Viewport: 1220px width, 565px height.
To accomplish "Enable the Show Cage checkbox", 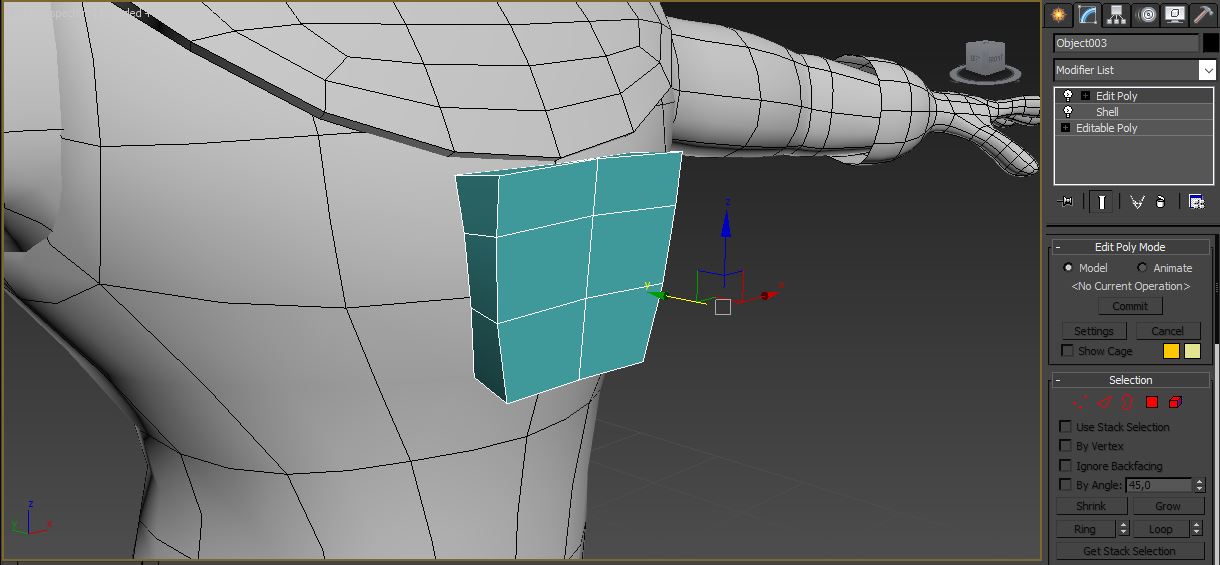I will coord(1067,351).
